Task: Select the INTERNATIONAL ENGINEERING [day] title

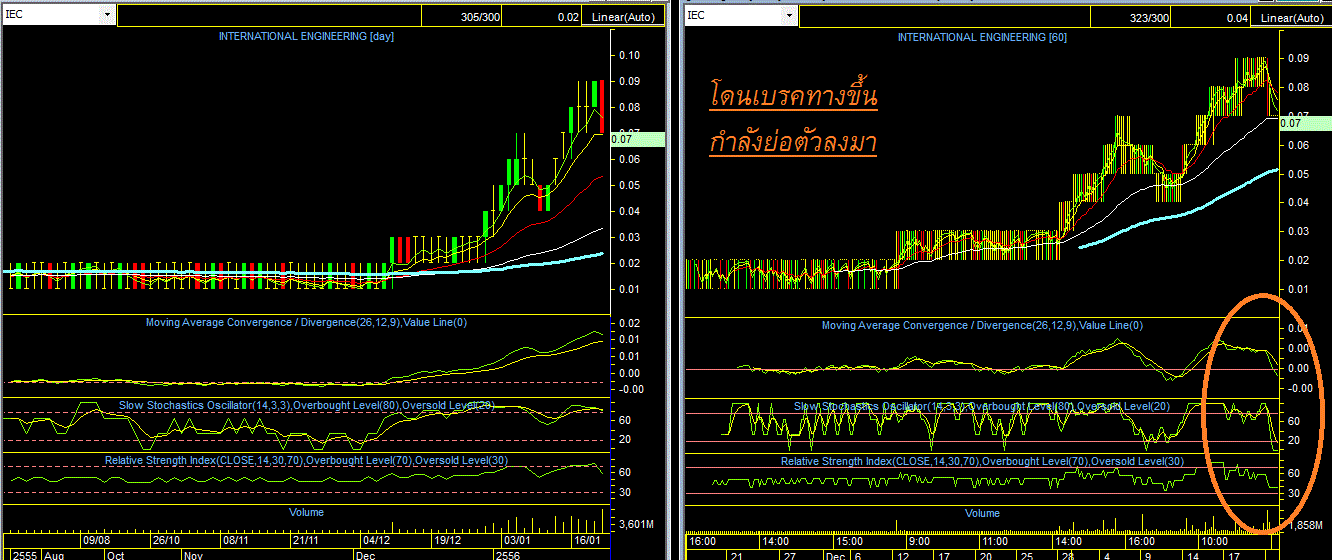Action: pyautogui.click(x=307, y=37)
